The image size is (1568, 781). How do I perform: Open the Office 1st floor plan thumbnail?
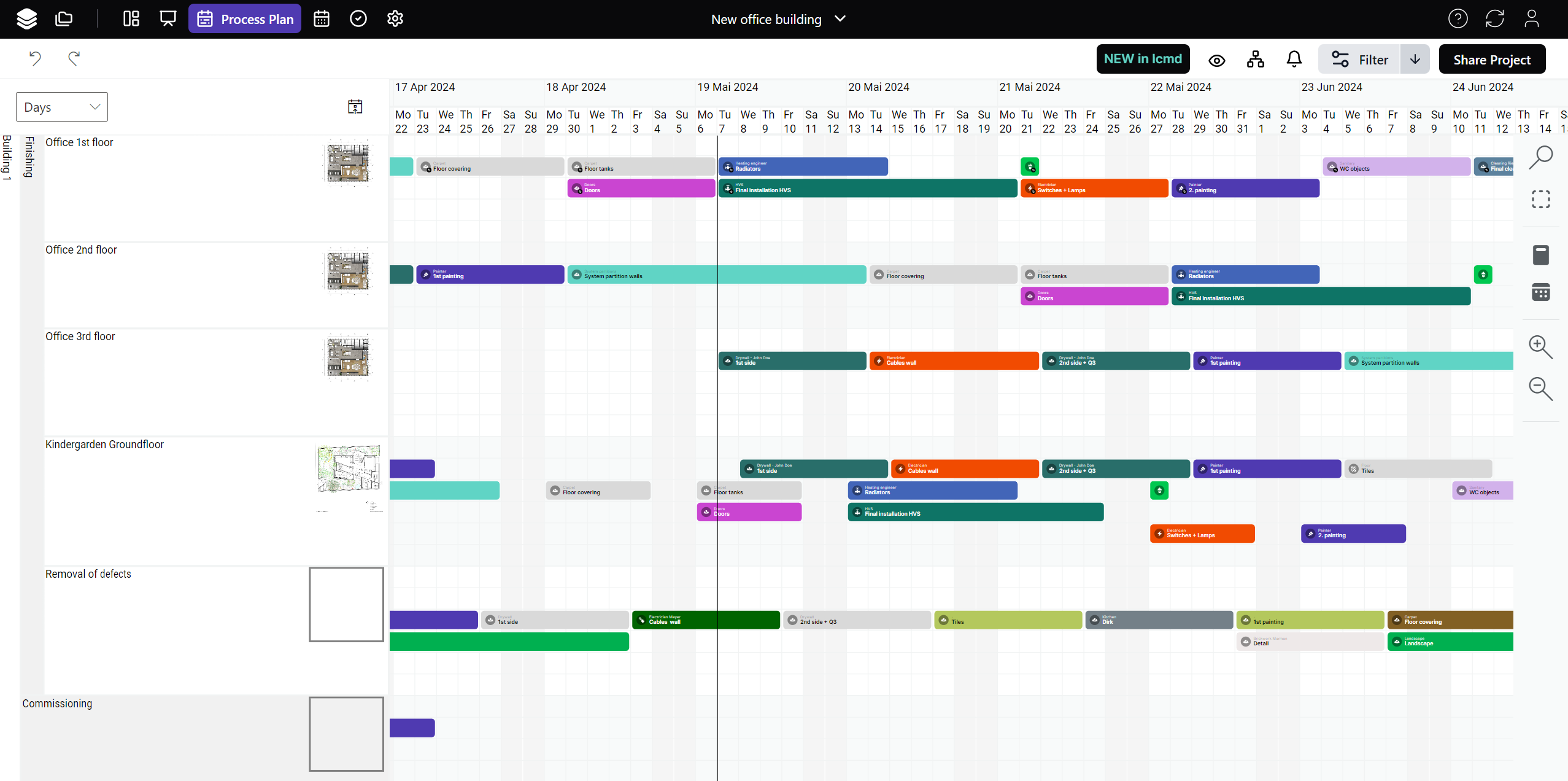347,162
